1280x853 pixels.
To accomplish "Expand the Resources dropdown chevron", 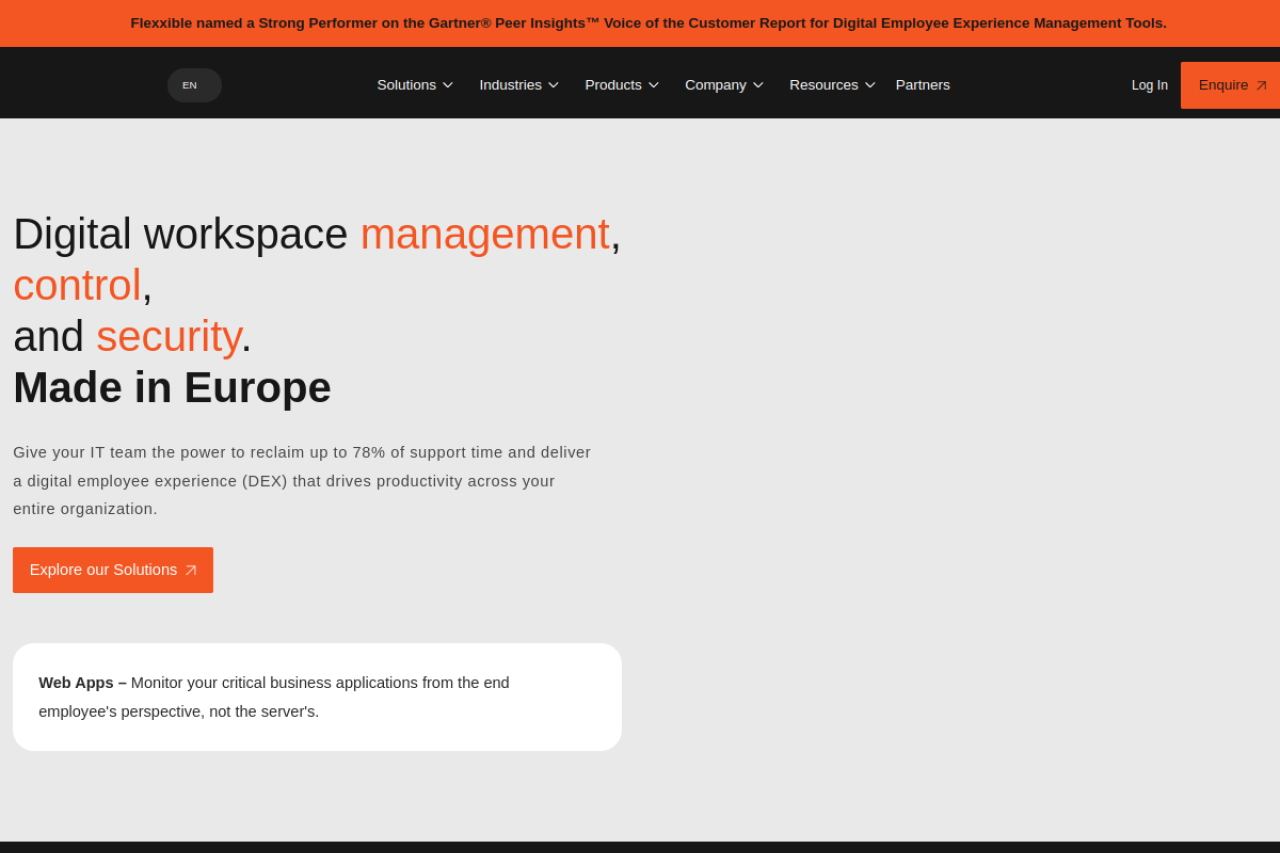I will (870, 85).
